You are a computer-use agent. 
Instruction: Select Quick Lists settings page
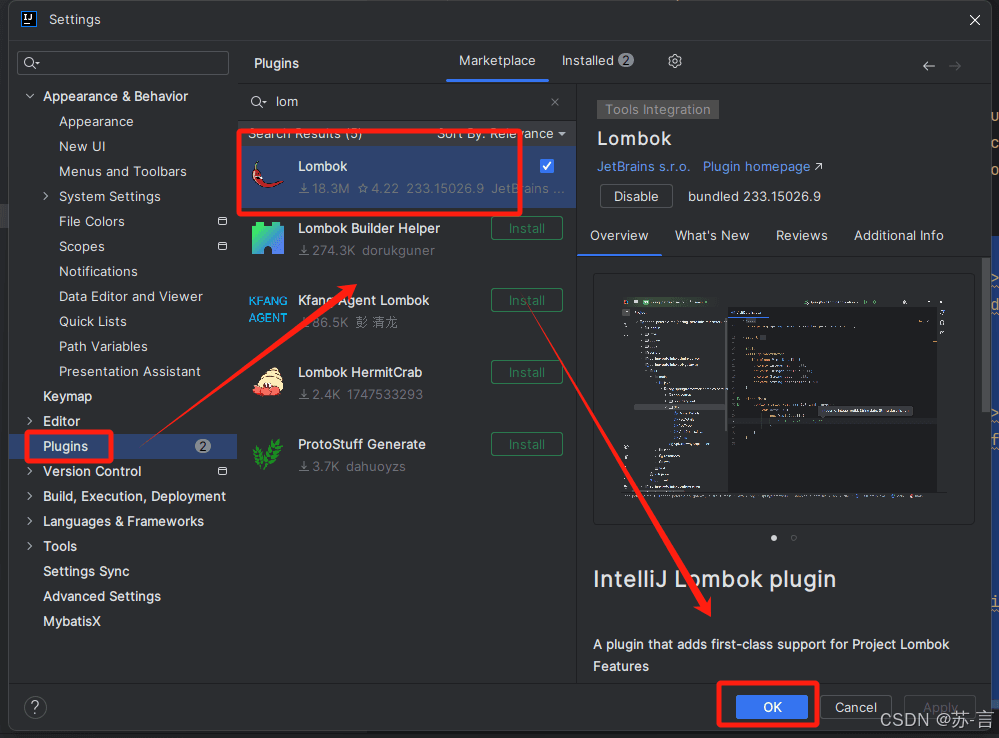point(92,321)
